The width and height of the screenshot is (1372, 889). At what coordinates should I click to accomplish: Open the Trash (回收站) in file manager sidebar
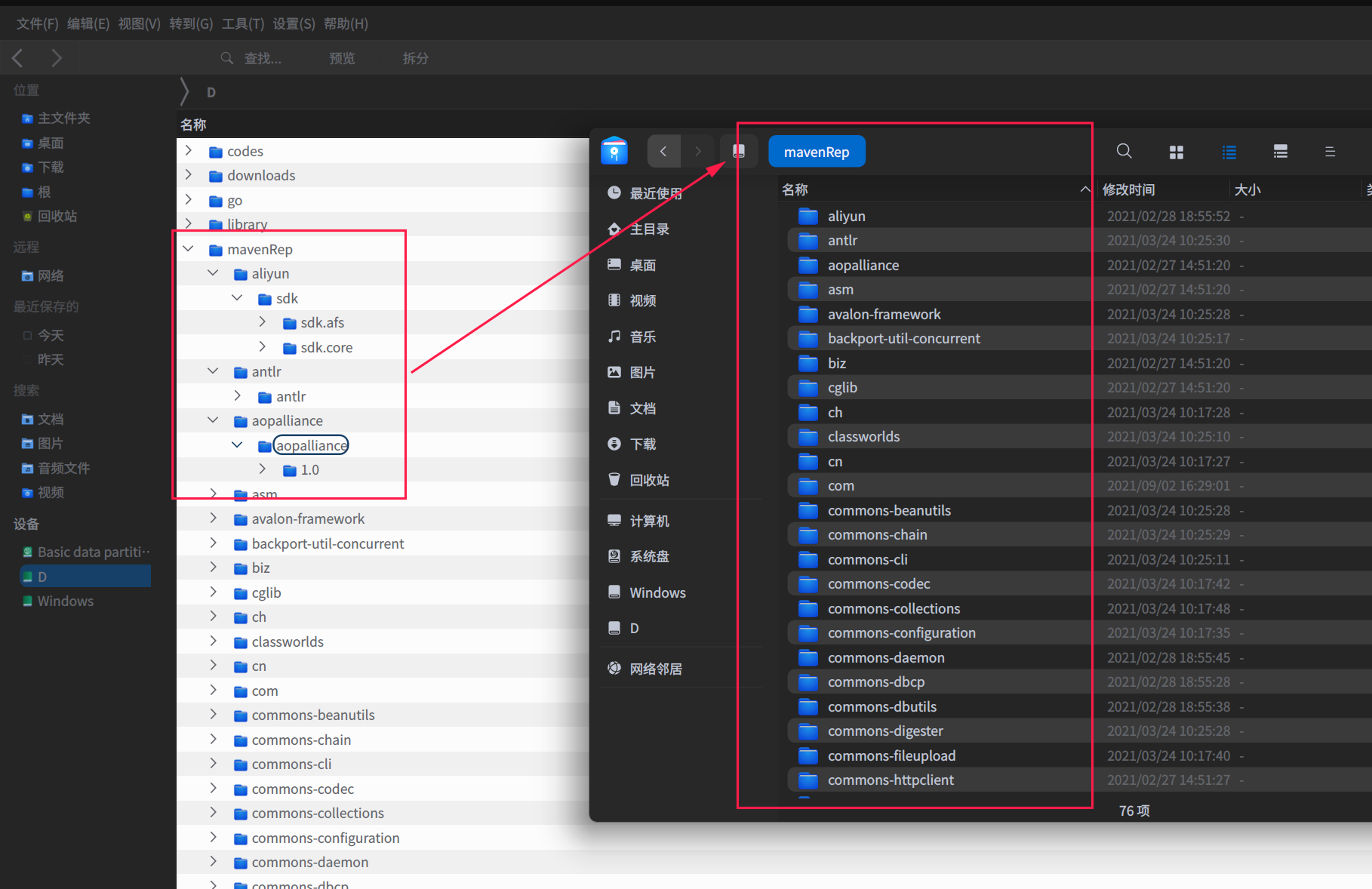648,480
